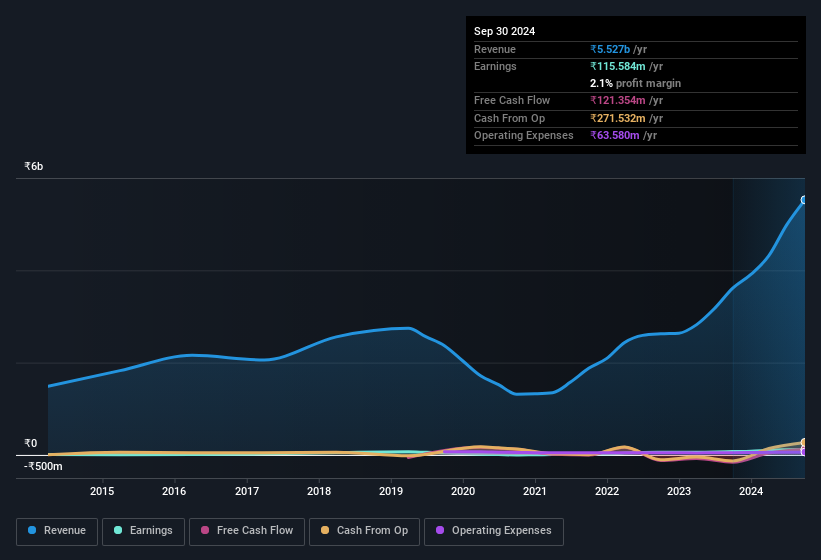Click the ₹115.584m earnings value in tooltip

(x=617, y=66)
